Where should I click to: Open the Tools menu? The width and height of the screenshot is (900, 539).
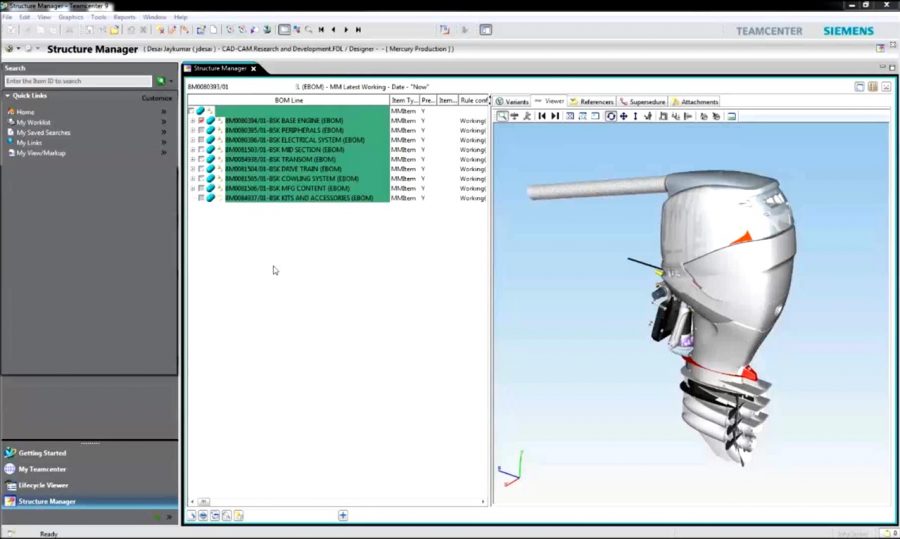click(x=98, y=17)
